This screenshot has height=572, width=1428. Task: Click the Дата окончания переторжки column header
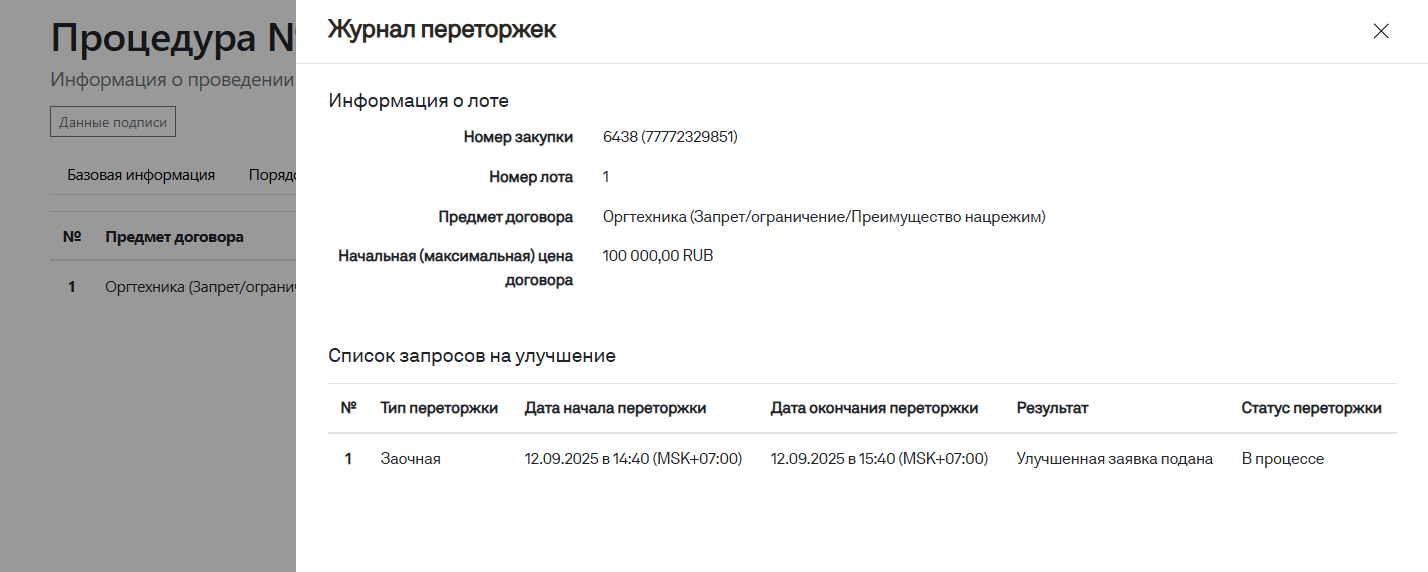874,408
